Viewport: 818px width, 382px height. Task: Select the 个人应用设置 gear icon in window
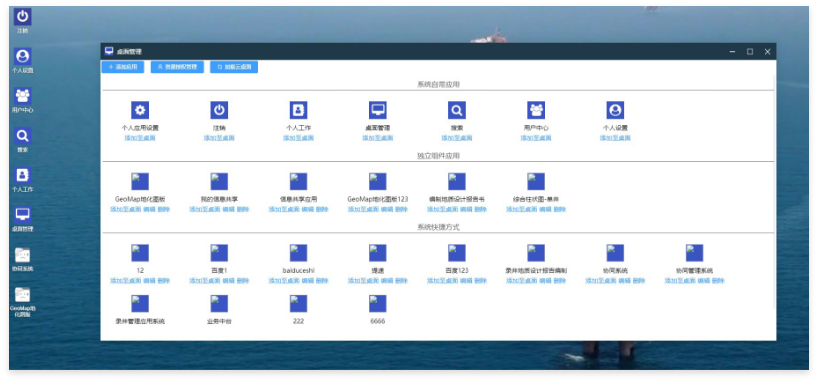(x=140, y=110)
